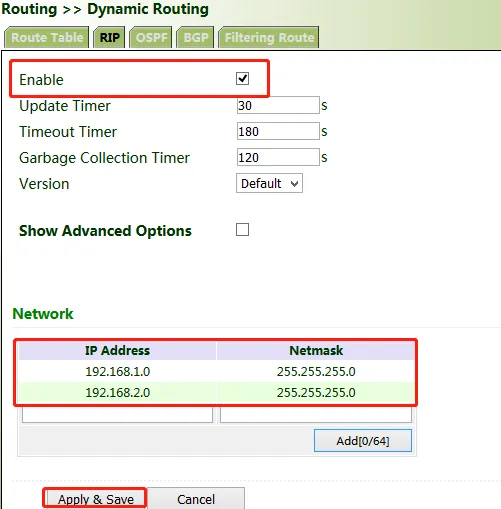
Task: Select the 192.168.2.0 address cell
Action: click(118, 392)
